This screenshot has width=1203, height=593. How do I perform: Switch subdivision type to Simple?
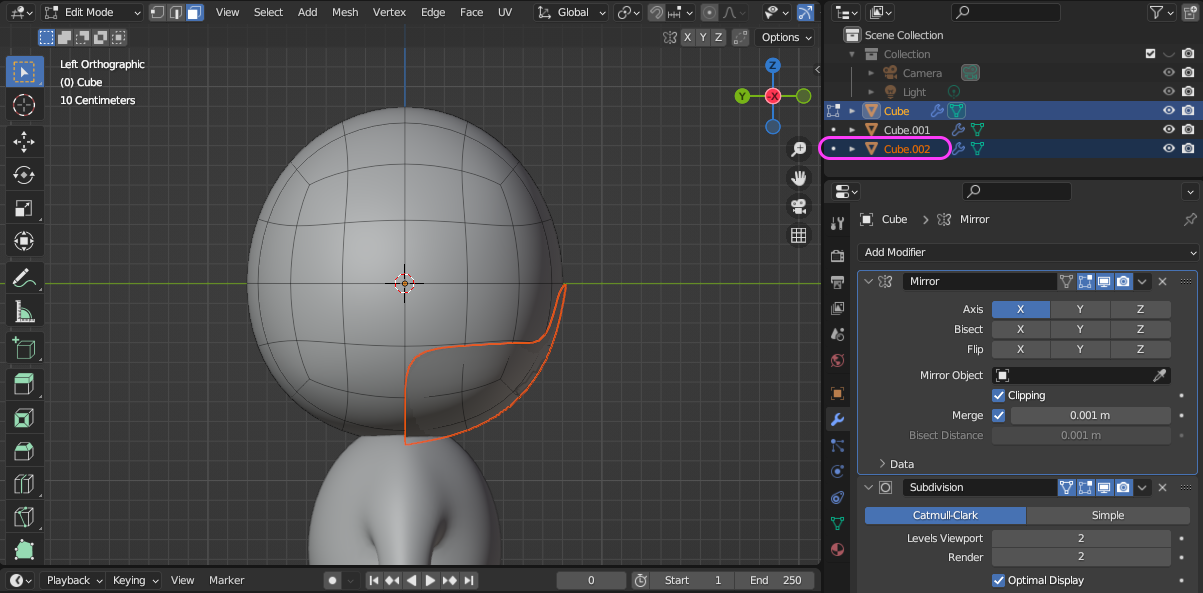pyautogui.click(x=1107, y=515)
